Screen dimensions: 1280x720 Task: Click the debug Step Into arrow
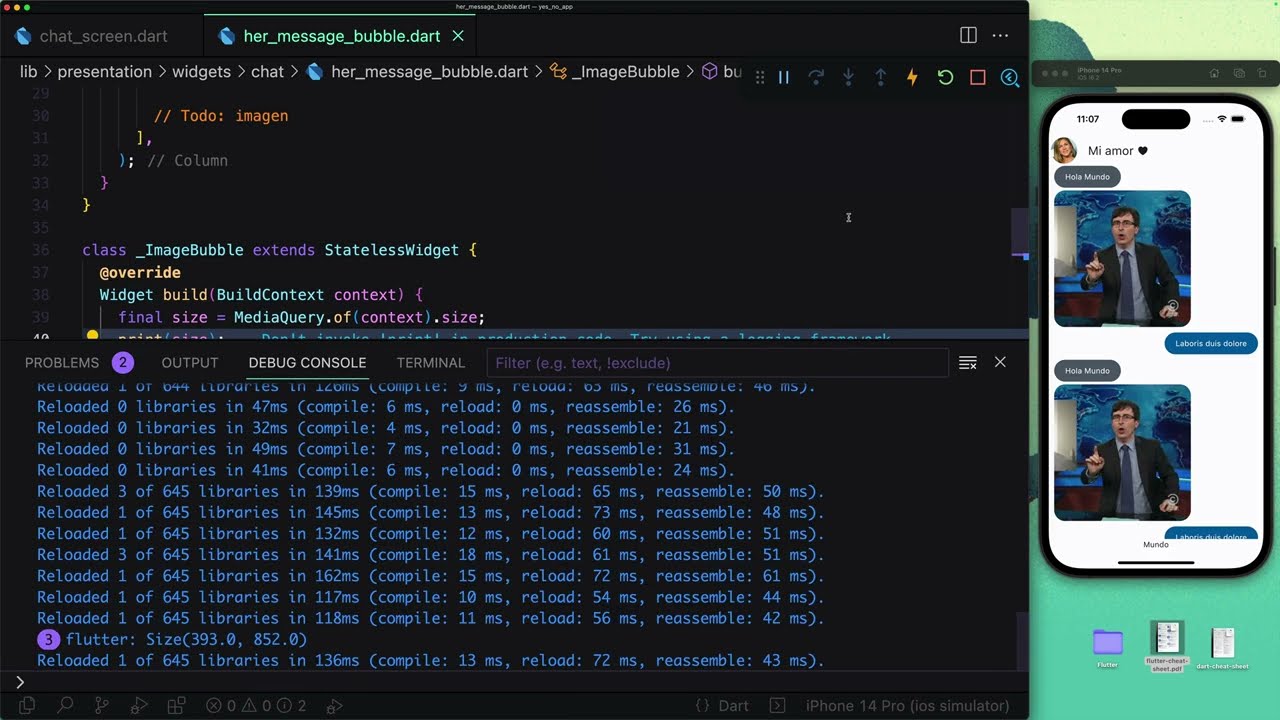tap(848, 77)
